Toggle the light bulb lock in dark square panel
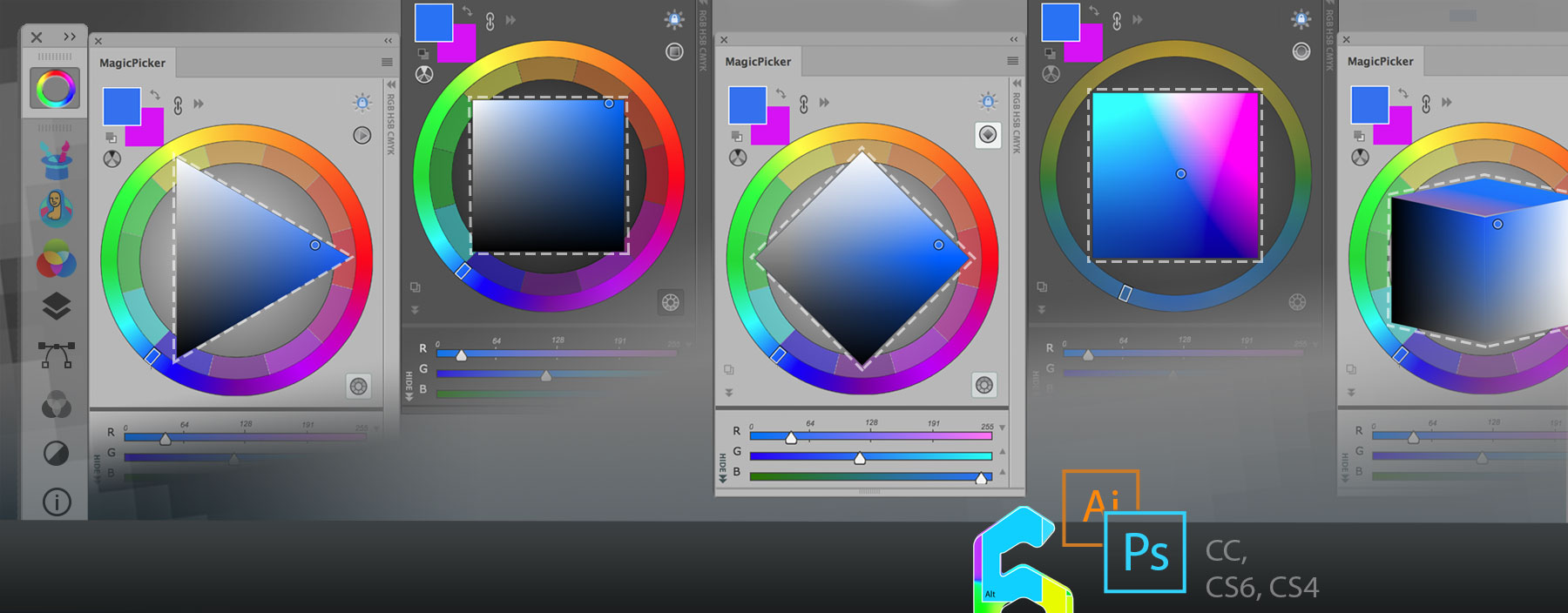1568x613 pixels. coord(674,19)
